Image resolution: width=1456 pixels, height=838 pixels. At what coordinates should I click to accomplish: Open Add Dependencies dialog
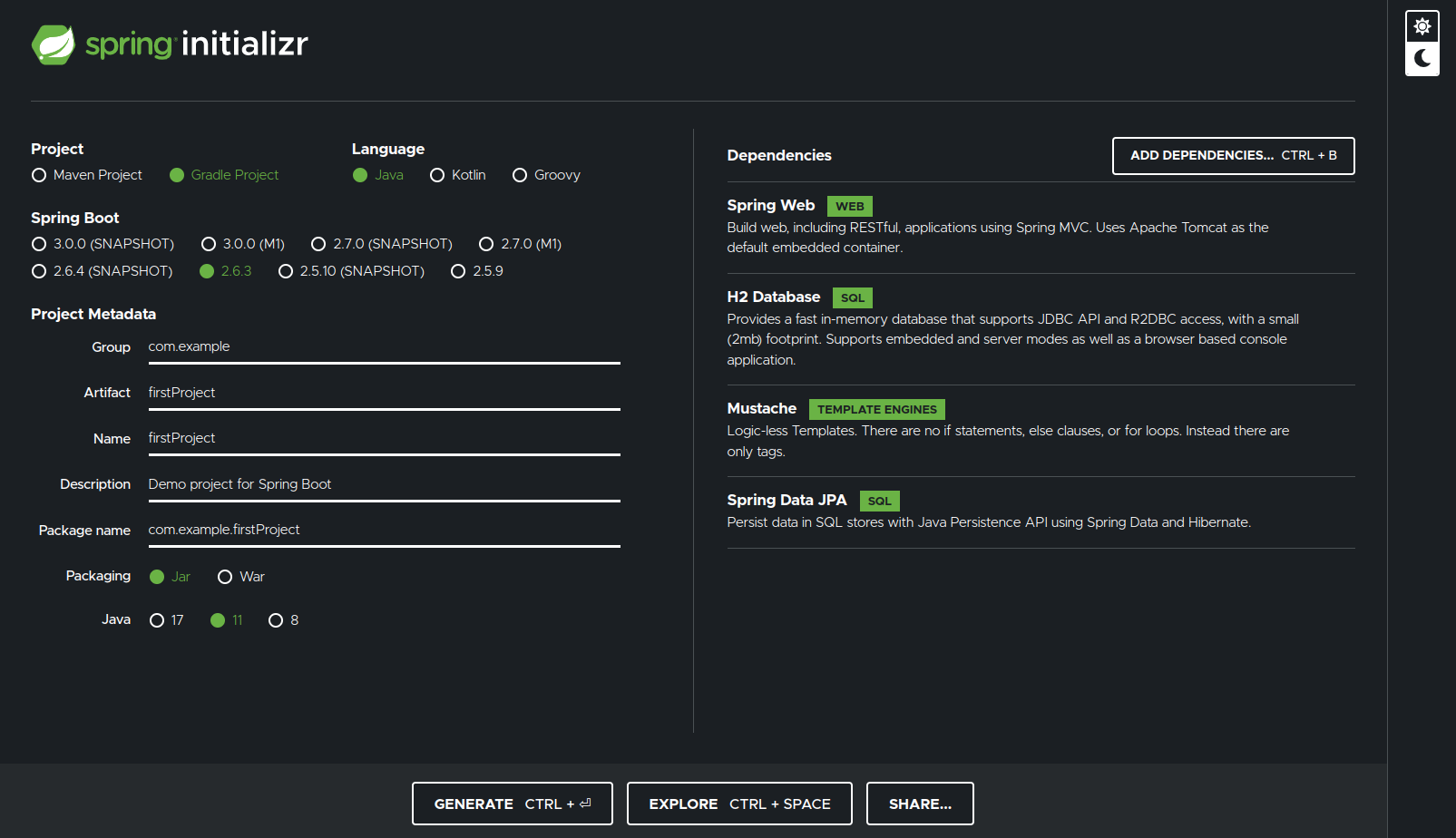pyautogui.click(x=1234, y=156)
